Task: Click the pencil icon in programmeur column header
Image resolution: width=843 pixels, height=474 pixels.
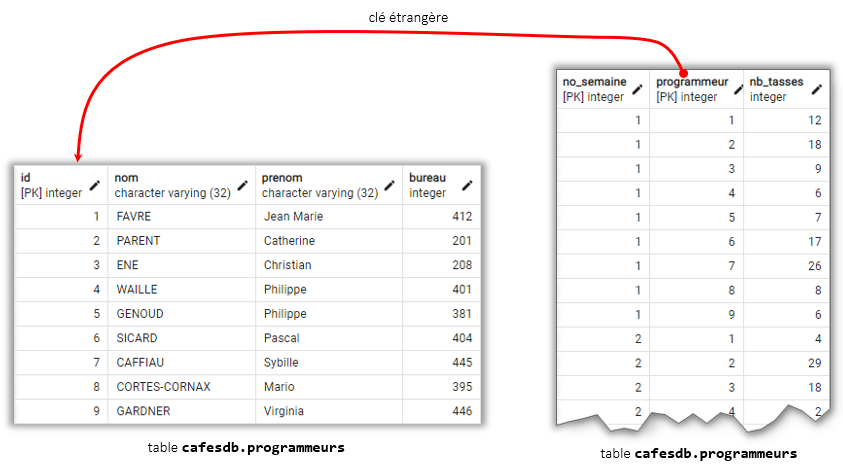Action: [x=730, y=89]
